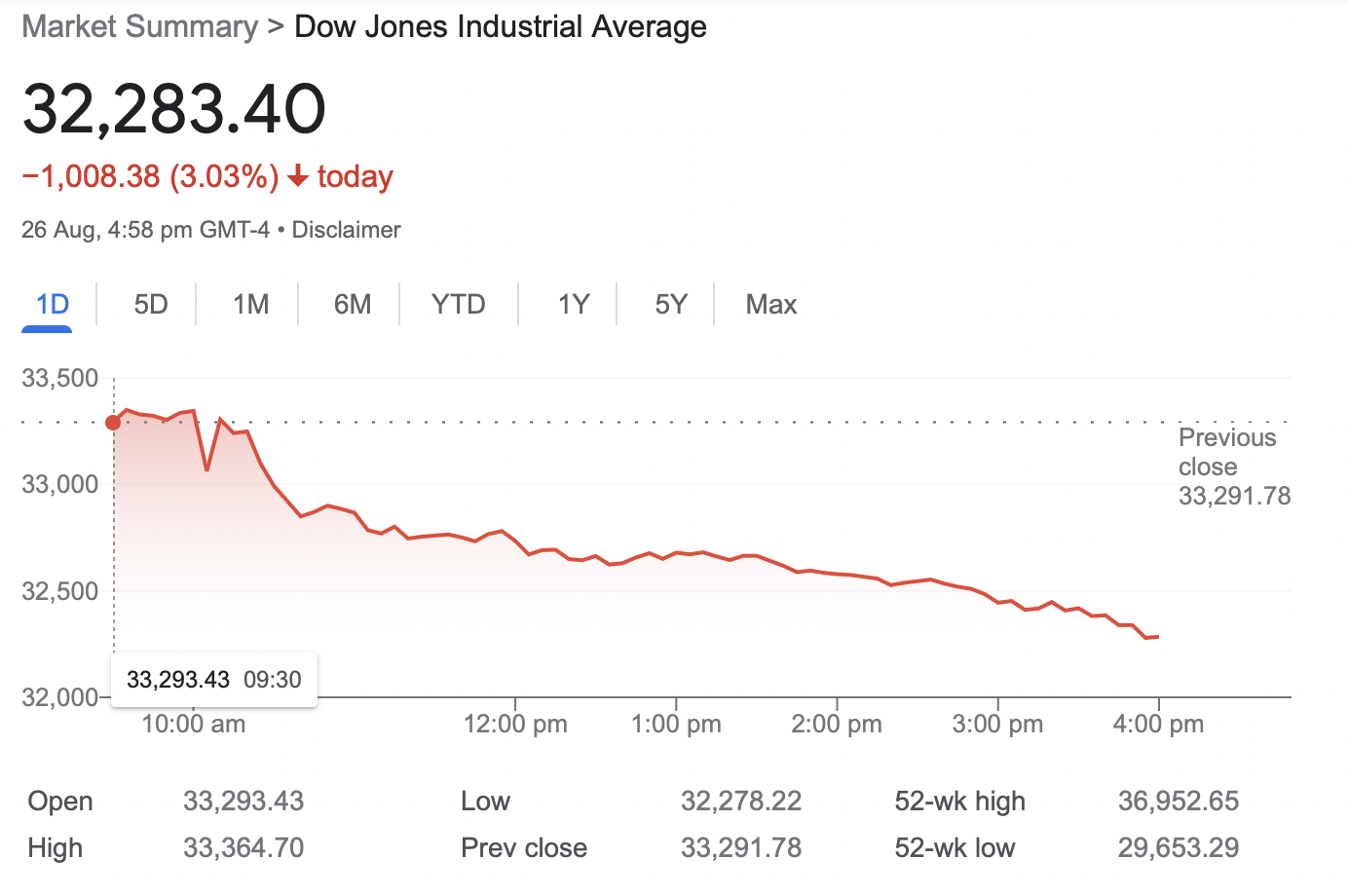This screenshot has width=1348, height=896.
Task: Click the Market Summary breadcrumb link
Action: (139, 27)
